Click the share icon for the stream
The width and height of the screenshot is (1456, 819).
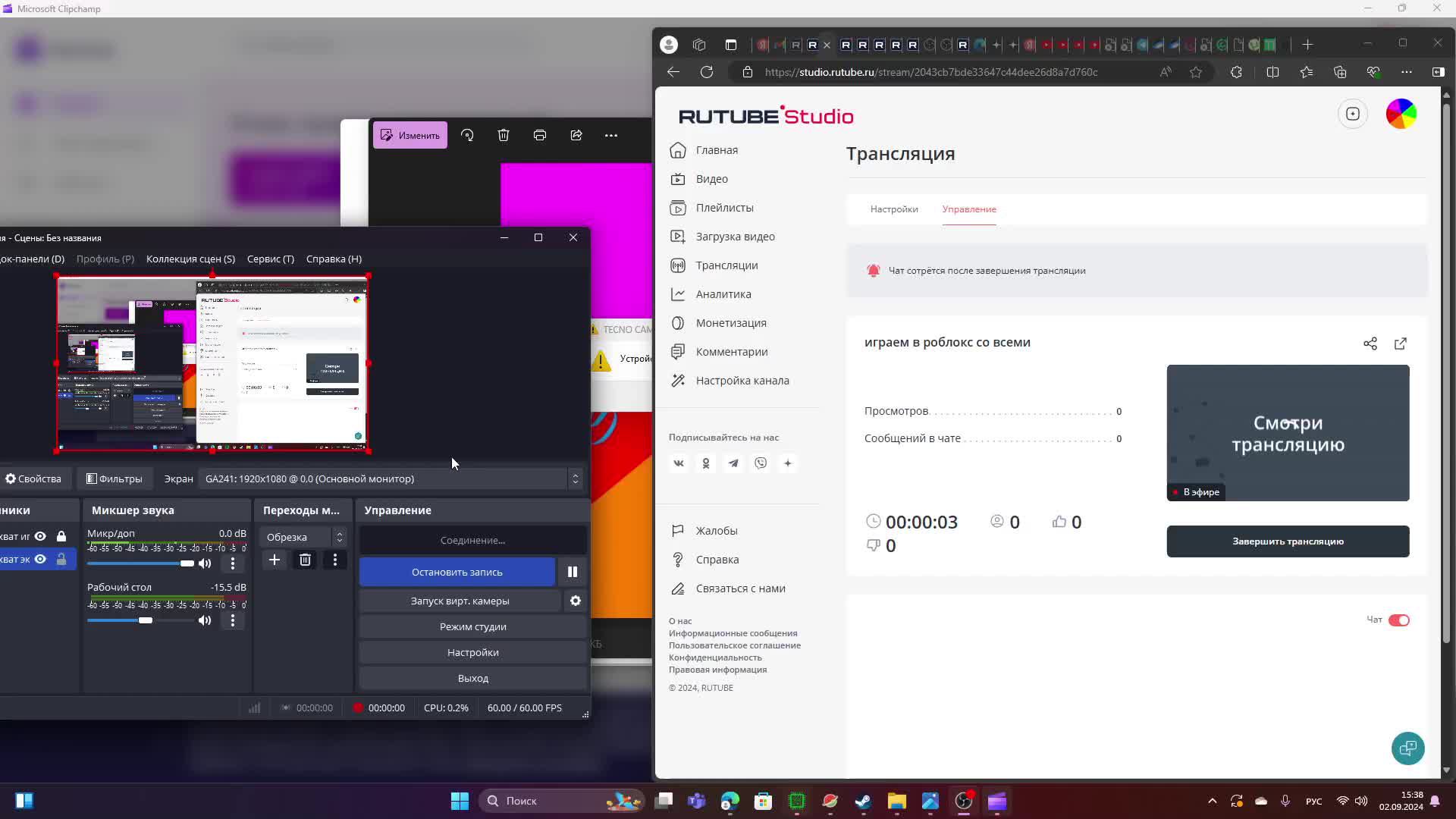point(1370,344)
